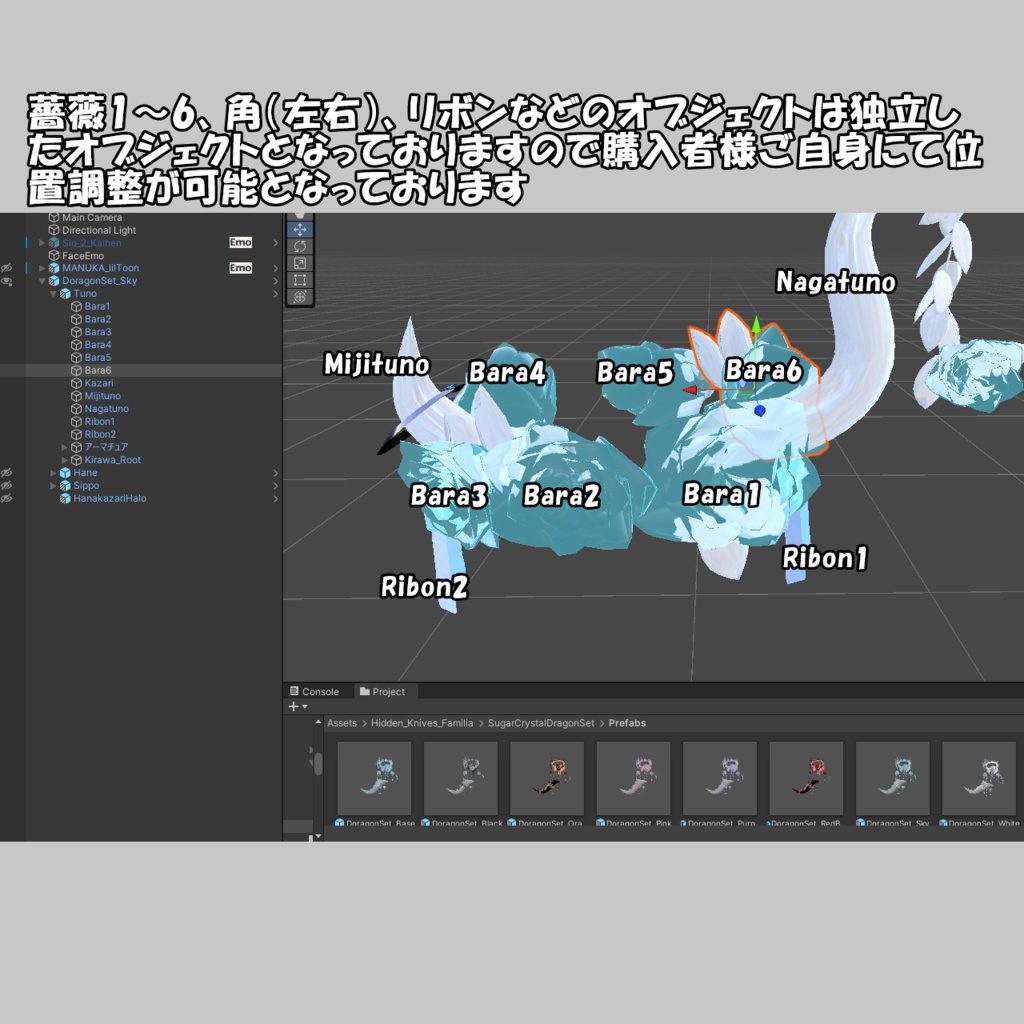Expand the アーマチュア hierarchy item
This screenshot has width=1024, height=1024.
(65, 447)
